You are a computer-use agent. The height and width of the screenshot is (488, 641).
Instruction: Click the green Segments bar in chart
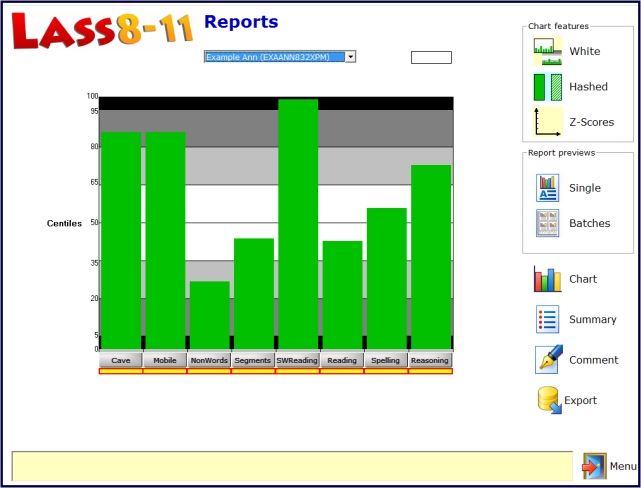(254, 293)
